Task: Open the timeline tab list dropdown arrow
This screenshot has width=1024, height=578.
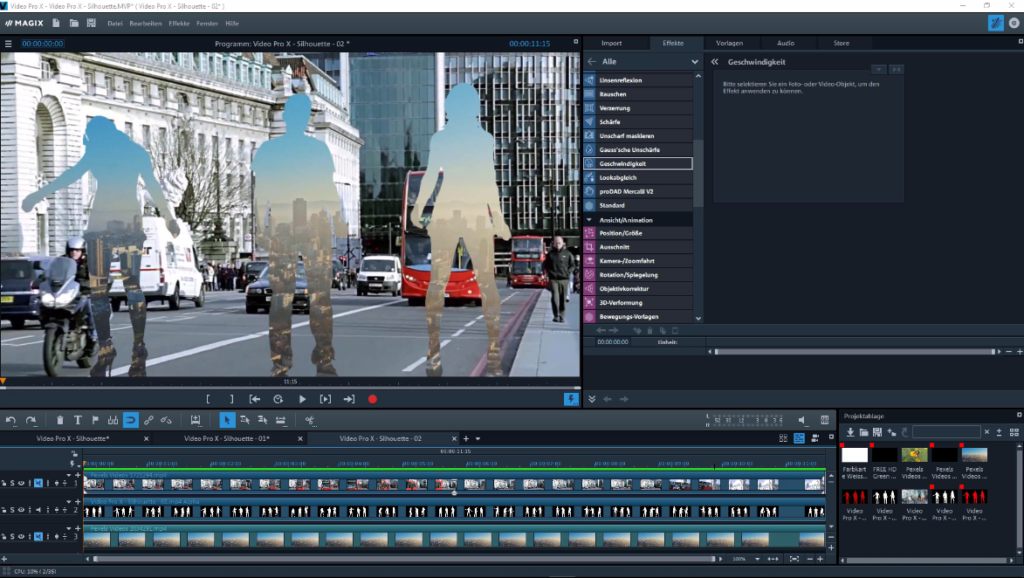Action: [478, 439]
